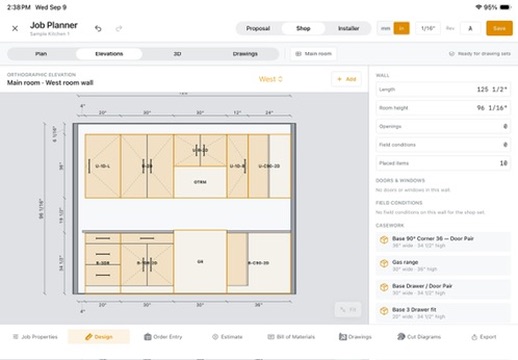Click the Field conditions count row
This screenshot has width=518, height=360.
click(x=443, y=145)
